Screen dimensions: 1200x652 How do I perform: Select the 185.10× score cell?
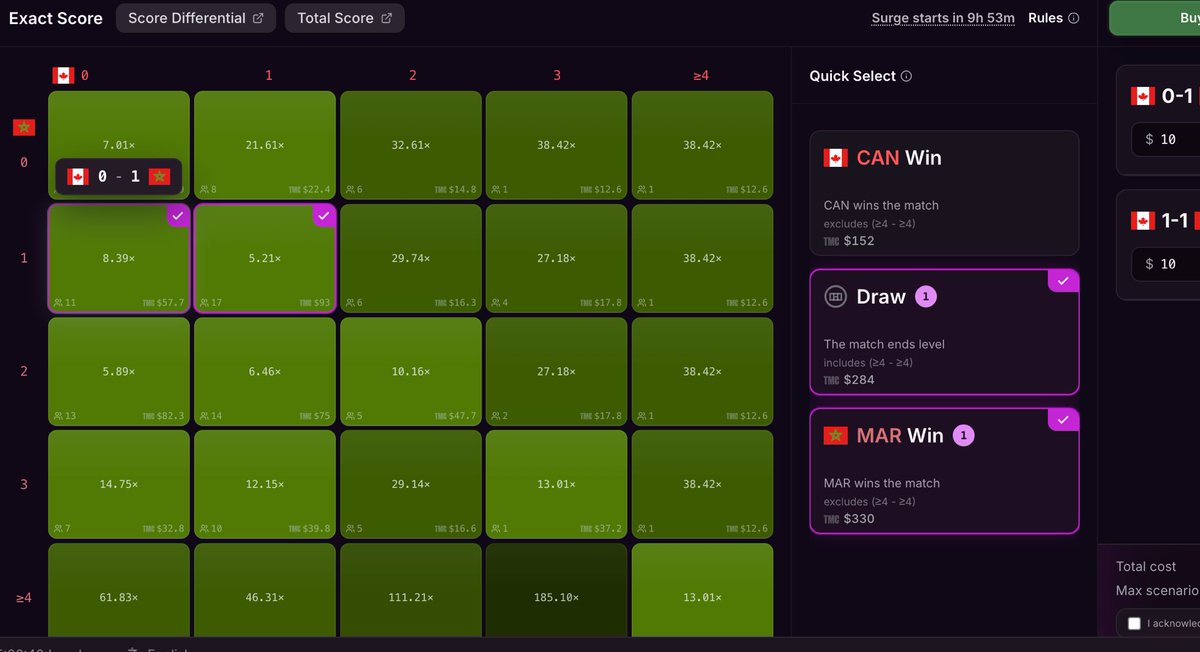(x=557, y=590)
